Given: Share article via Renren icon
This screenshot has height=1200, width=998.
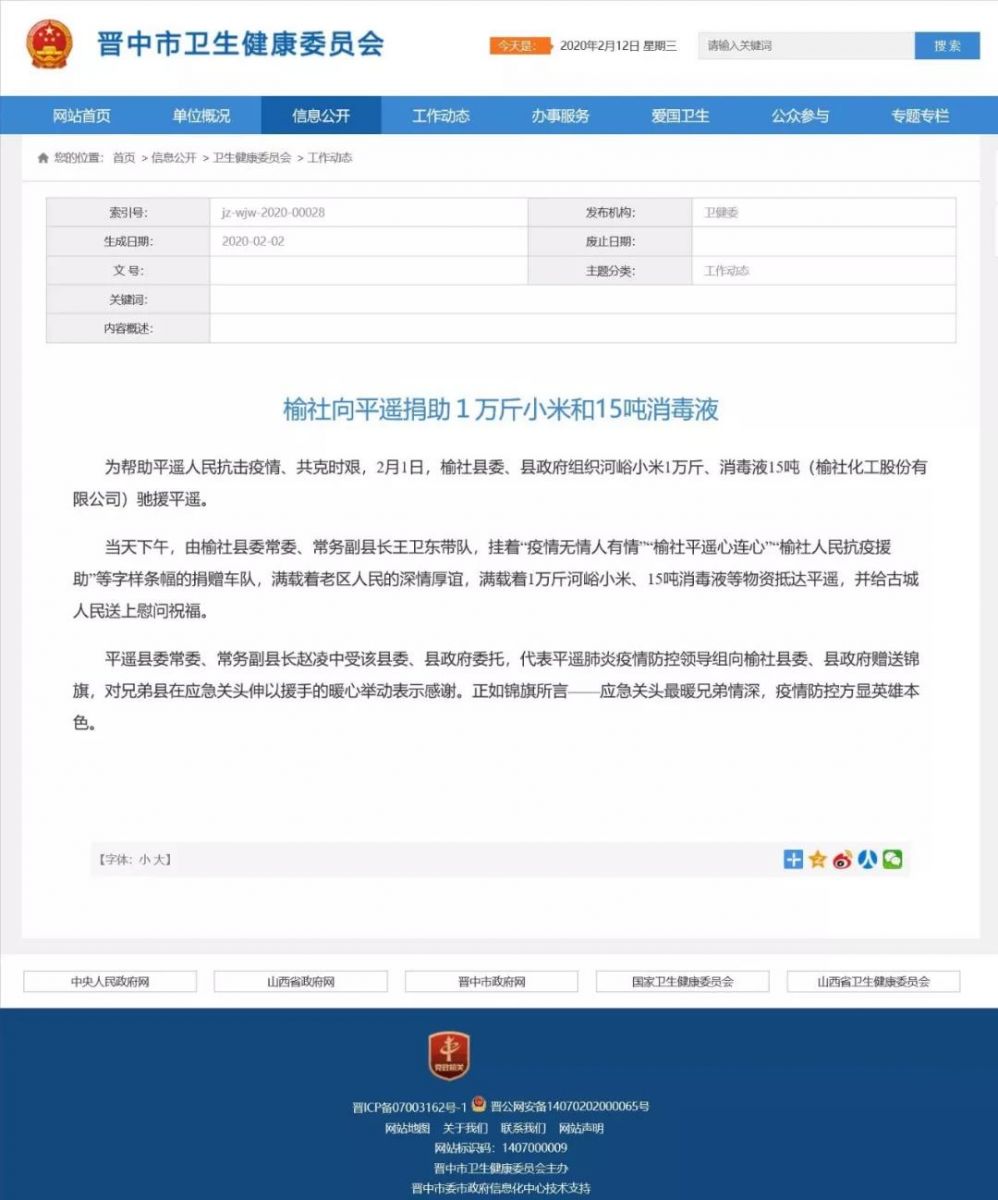Looking at the screenshot, I should pyautogui.click(x=867, y=859).
